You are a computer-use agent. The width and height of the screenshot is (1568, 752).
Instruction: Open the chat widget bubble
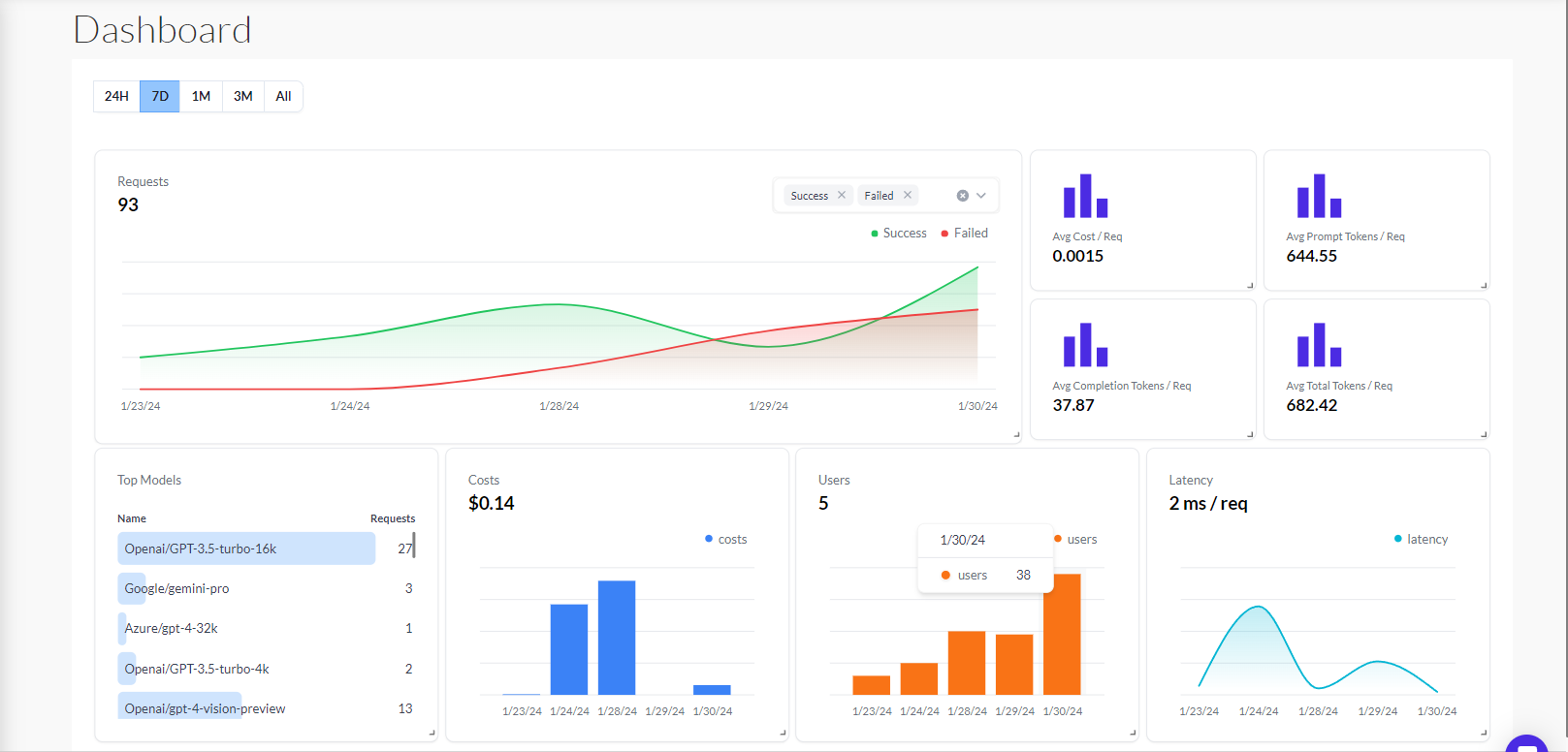tap(1526, 743)
